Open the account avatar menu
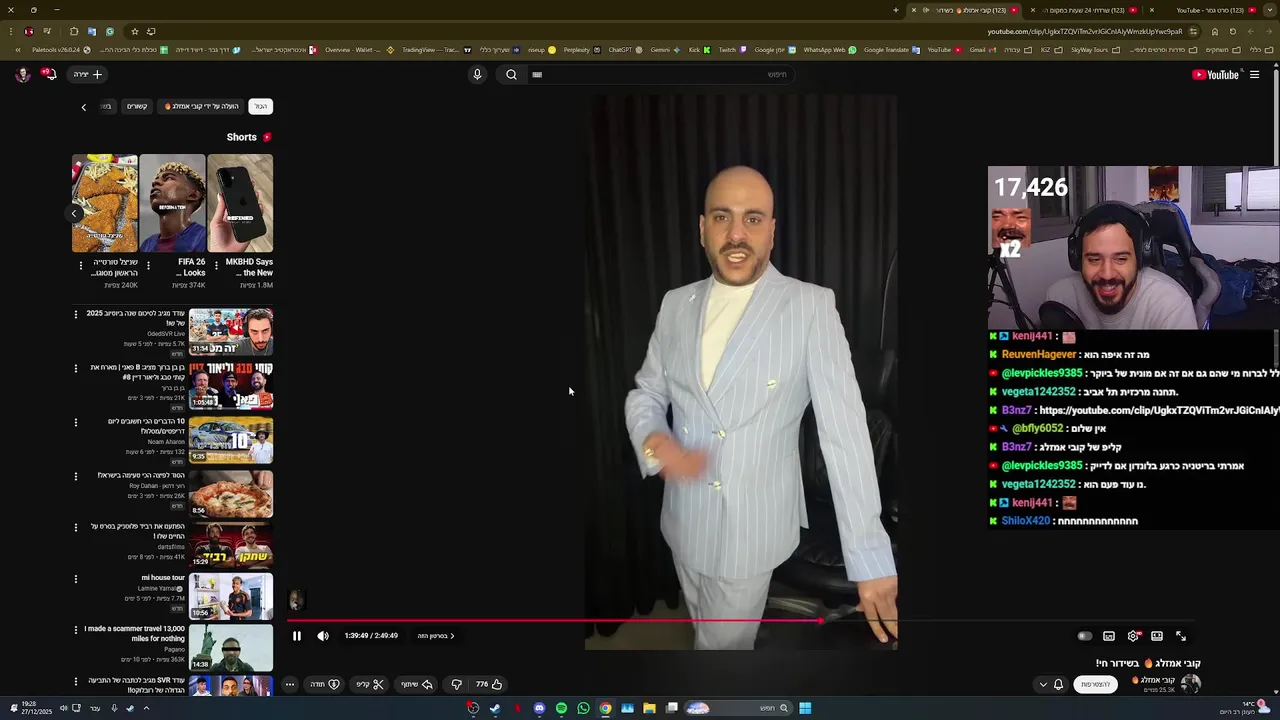The width and height of the screenshot is (1280, 720). (22, 74)
